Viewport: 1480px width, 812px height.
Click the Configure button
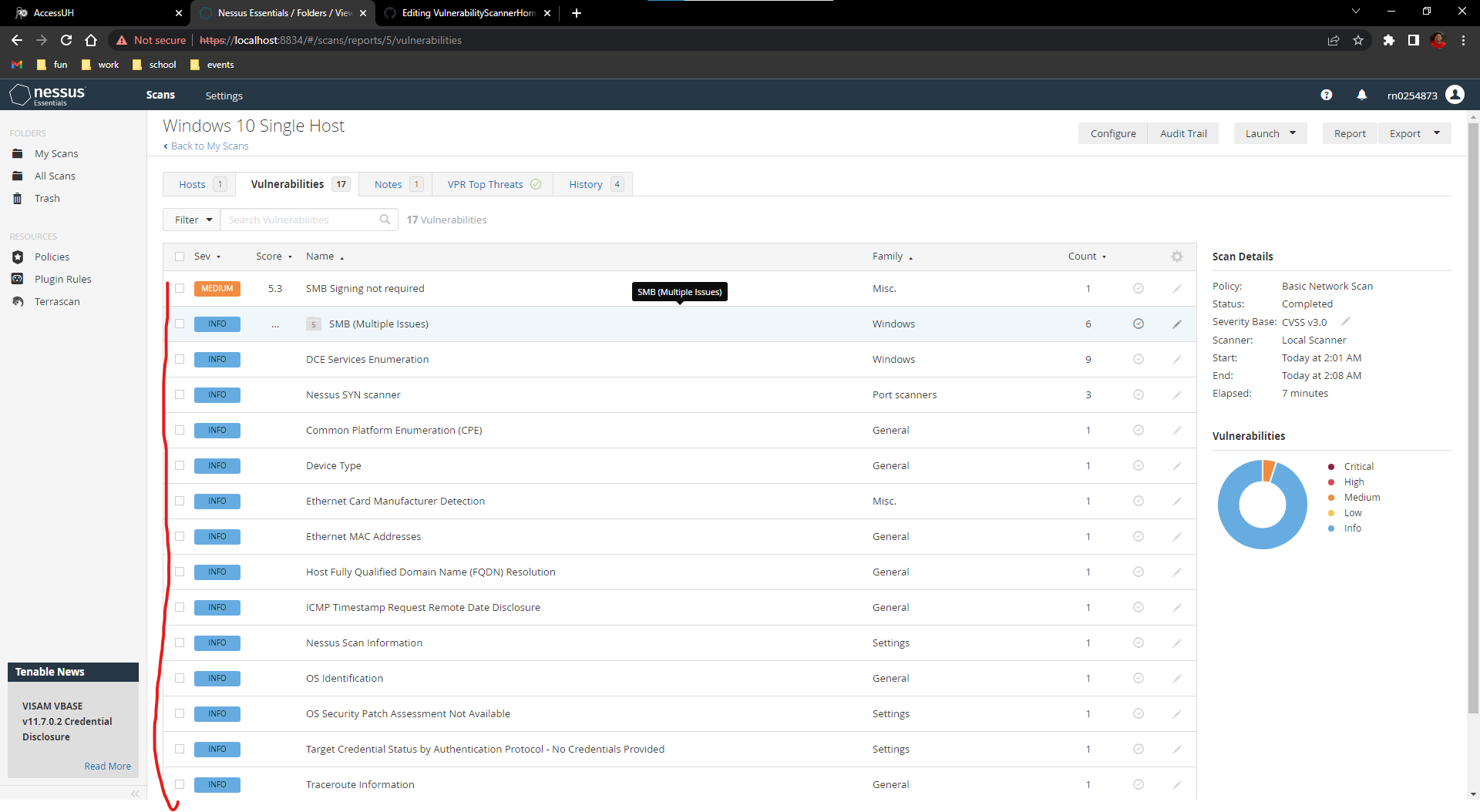click(1112, 133)
